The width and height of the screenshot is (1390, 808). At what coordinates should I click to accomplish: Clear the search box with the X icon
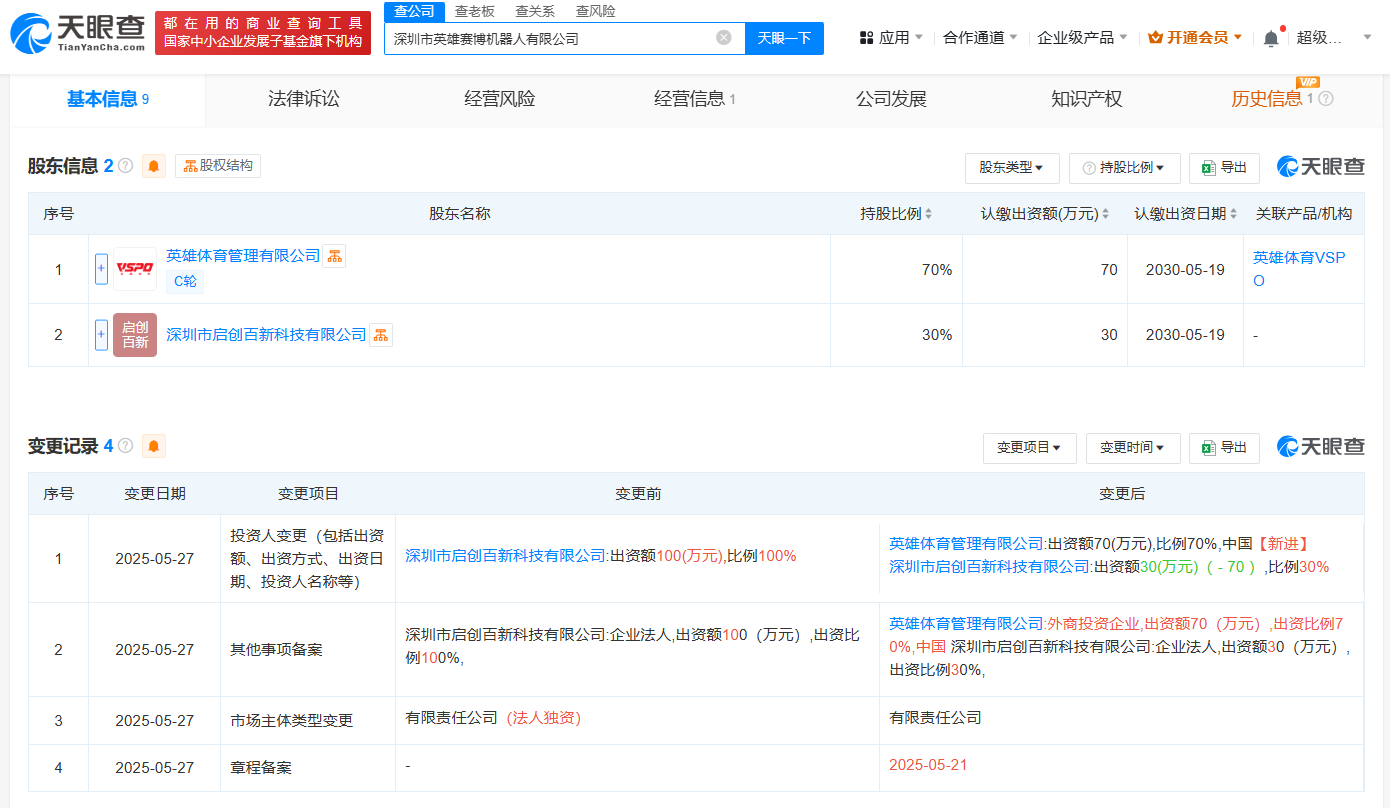click(724, 38)
